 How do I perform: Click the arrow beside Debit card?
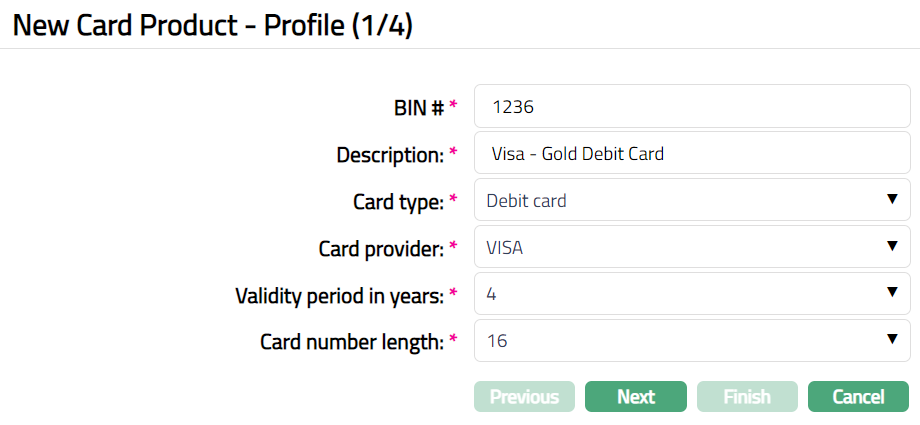tap(892, 200)
